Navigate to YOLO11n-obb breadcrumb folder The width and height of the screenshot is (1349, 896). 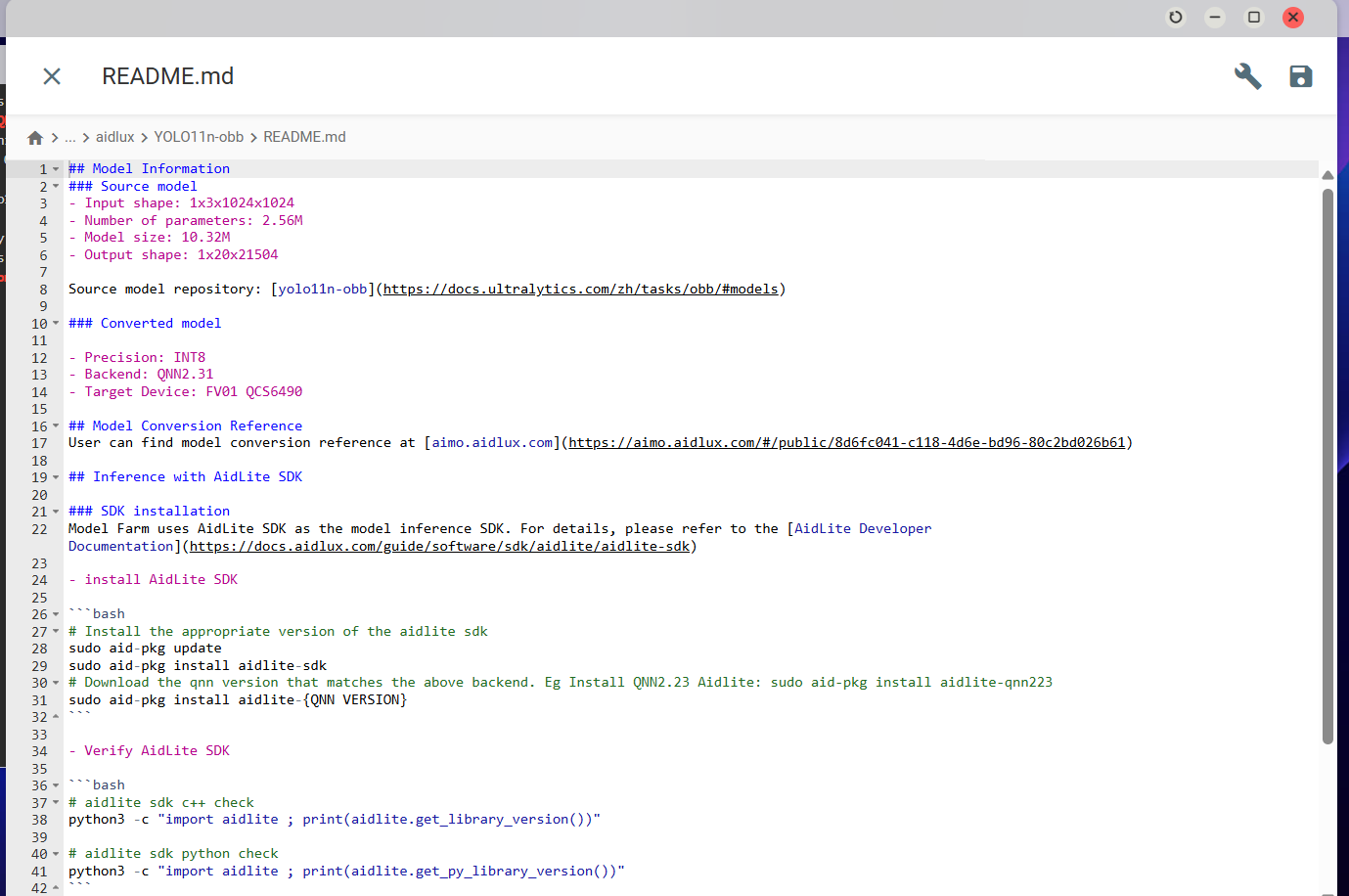coord(199,137)
